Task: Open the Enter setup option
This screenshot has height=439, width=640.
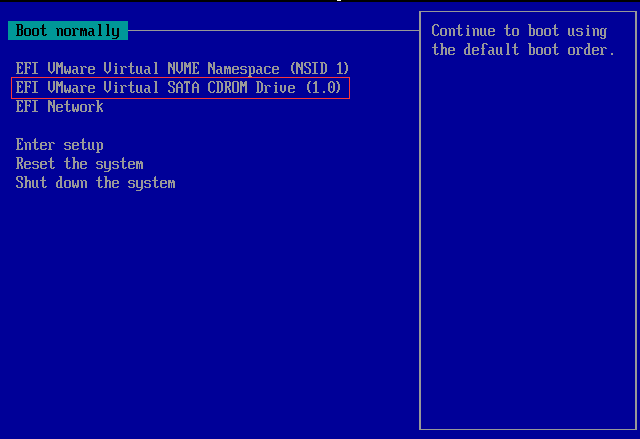Action: [x=60, y=144]
